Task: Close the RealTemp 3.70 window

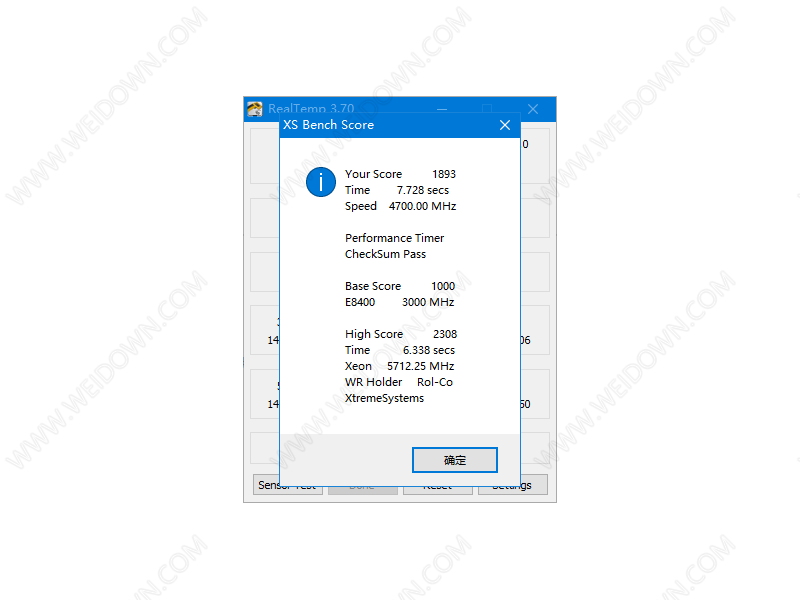Action: tap(533, 109)
